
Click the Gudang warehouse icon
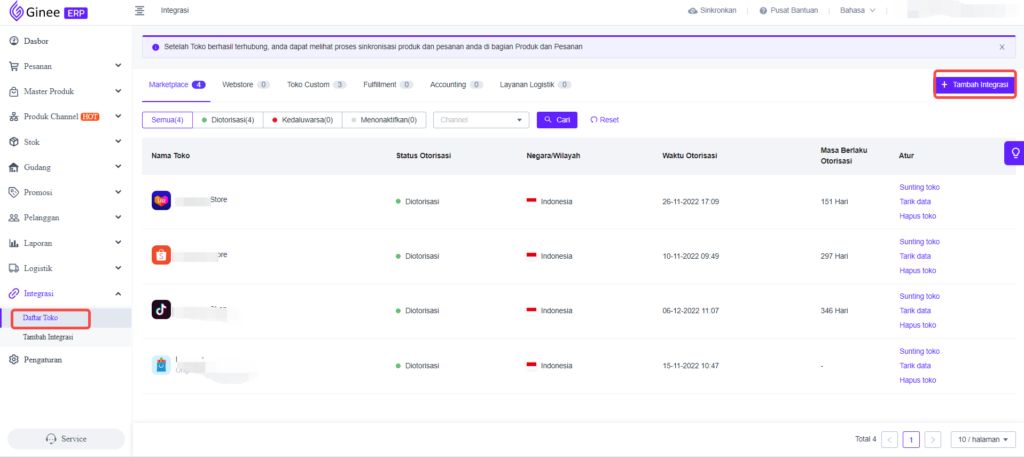(14, 167)
